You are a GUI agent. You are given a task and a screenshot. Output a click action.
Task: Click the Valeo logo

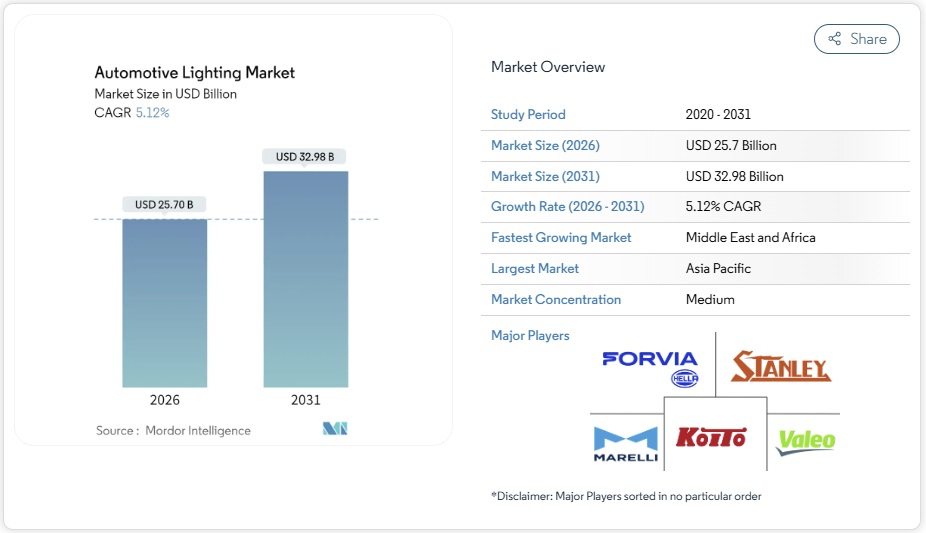806,441
